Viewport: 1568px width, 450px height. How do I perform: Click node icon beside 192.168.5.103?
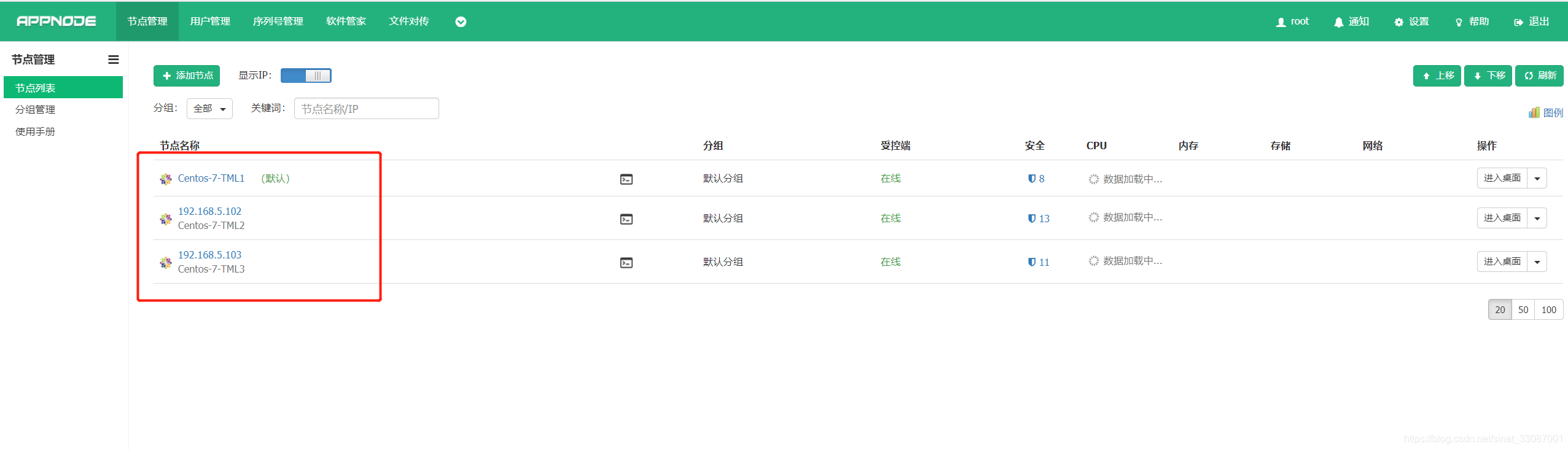coord(166,263)
